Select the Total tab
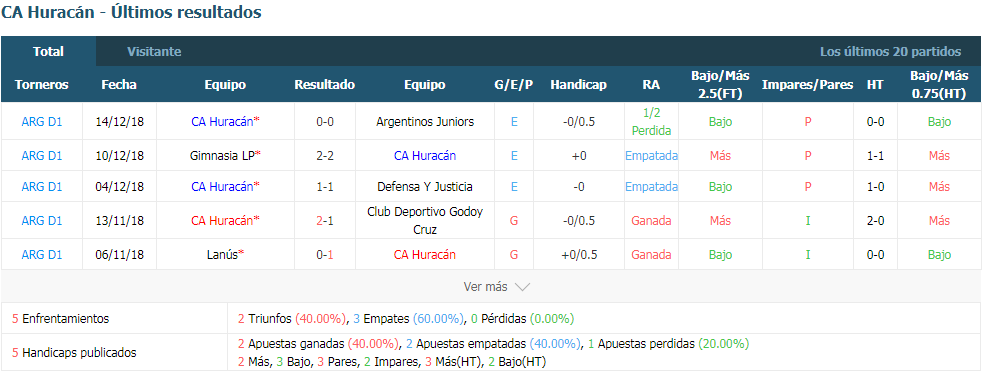This screenshot has height=373, width=982. coord(48,52)
